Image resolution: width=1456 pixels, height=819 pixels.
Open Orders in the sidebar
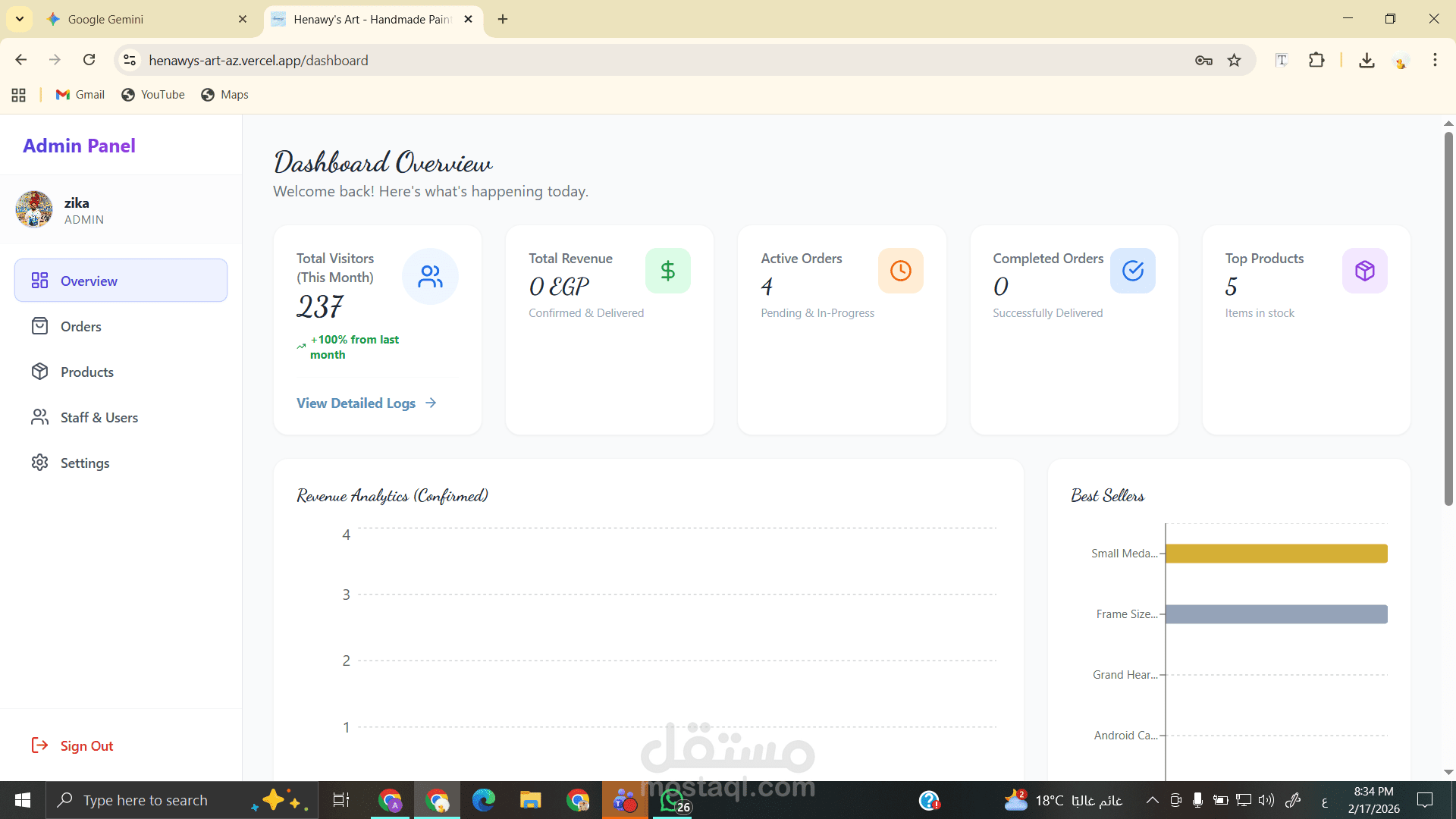[x=80, y=326]
